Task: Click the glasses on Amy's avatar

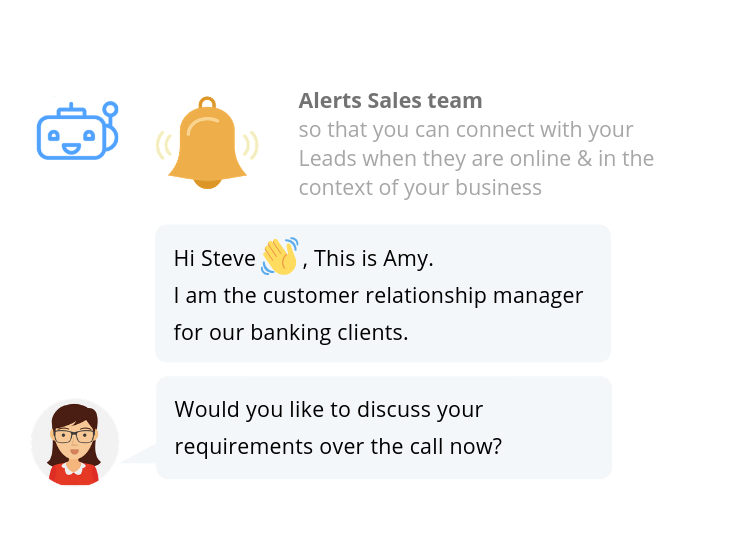Action: (x=74, y=435)
